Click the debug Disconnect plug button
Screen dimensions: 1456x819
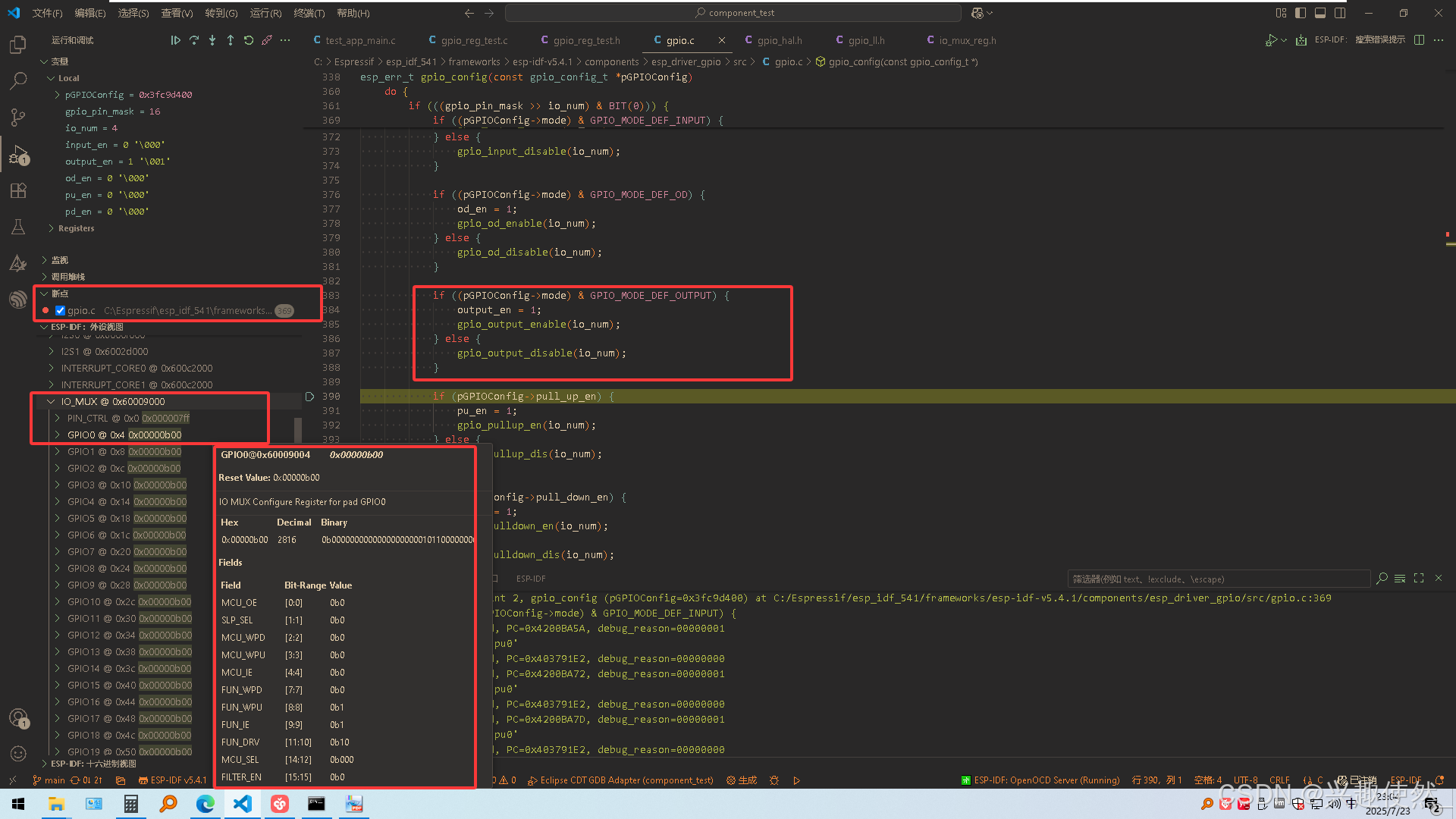coord(267,40)
